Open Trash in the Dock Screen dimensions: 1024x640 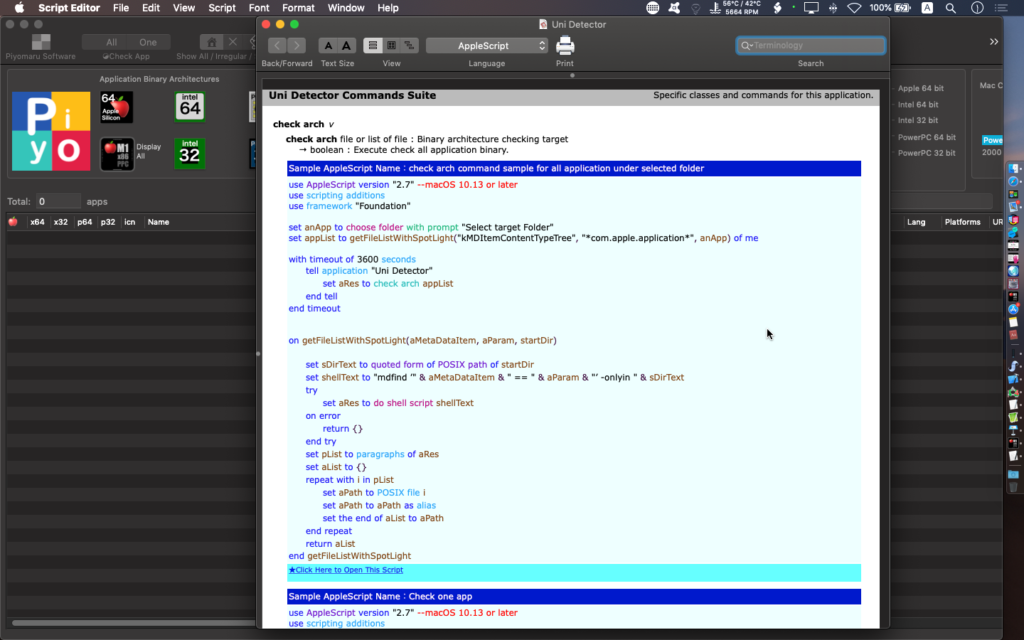(1014, 487)
